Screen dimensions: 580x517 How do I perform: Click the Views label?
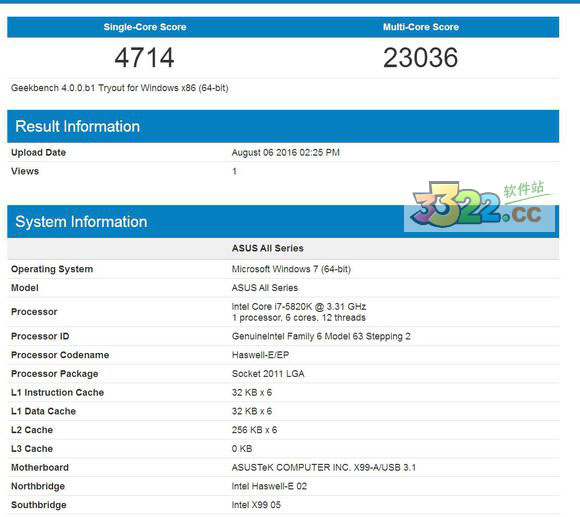[25, 171]
